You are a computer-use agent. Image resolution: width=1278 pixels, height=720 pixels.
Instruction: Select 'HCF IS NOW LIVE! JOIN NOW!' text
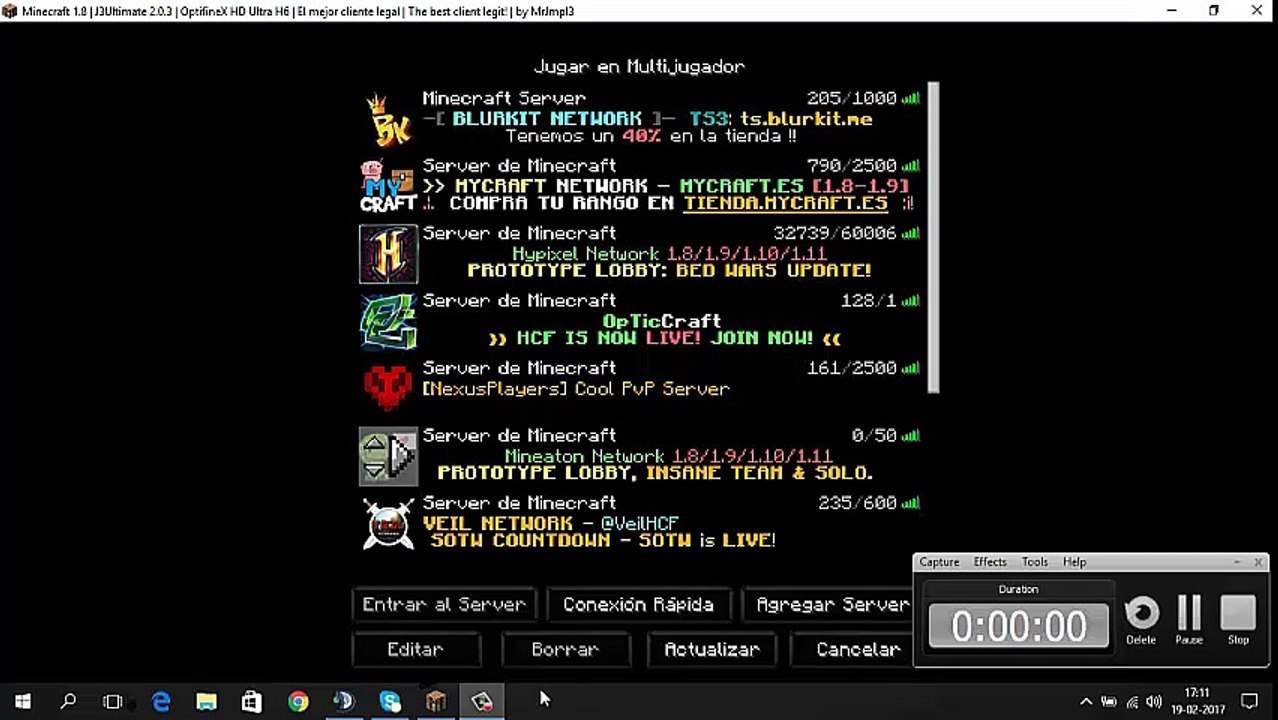point(664,338)
